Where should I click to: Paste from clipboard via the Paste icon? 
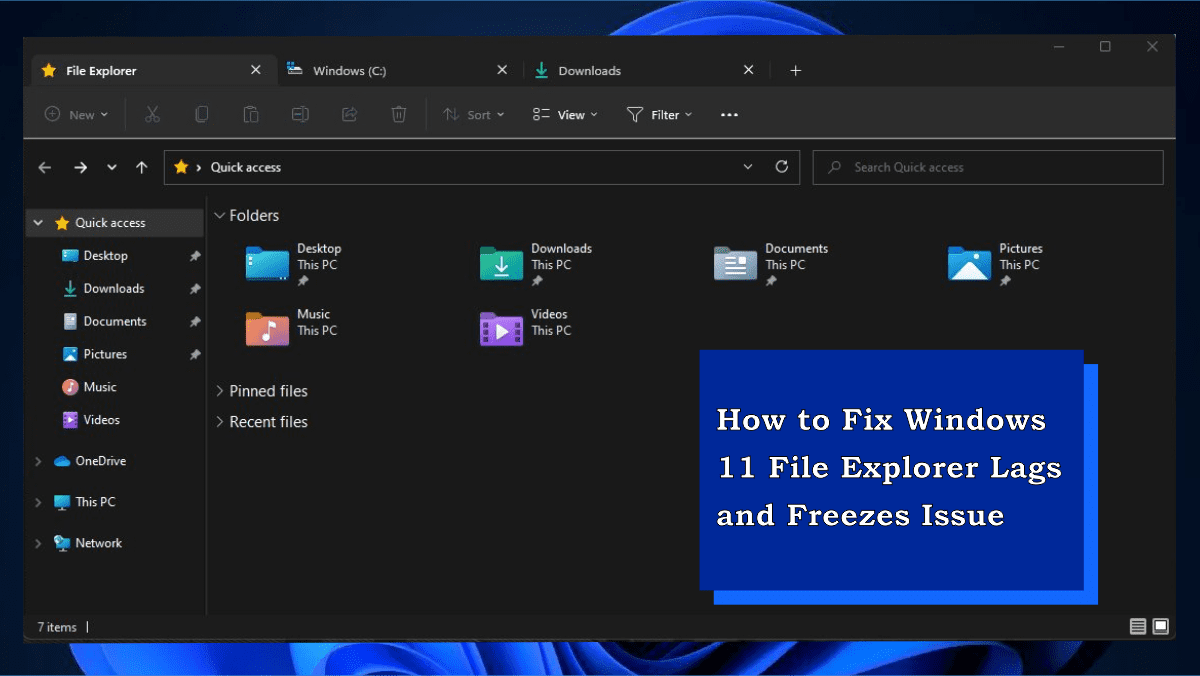coord(250,114)
